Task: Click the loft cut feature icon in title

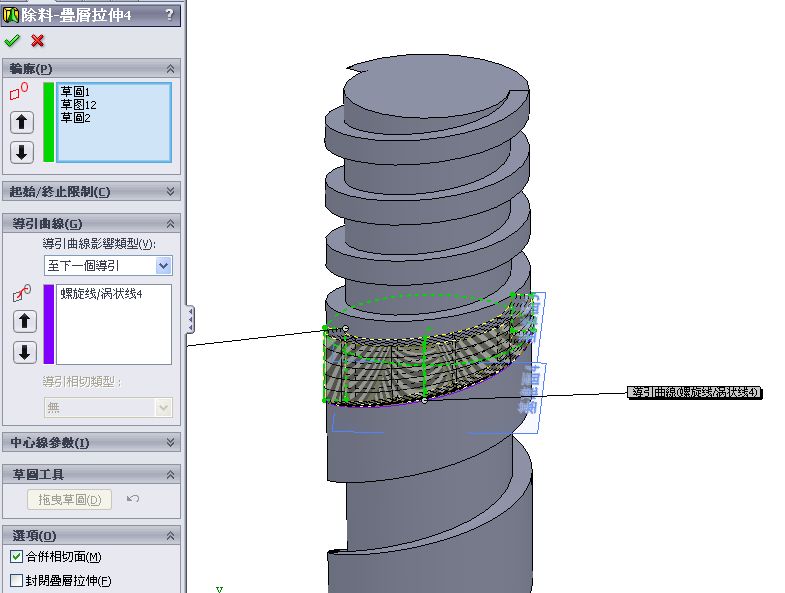Action: pyautogui.click(x=11, y=15)
